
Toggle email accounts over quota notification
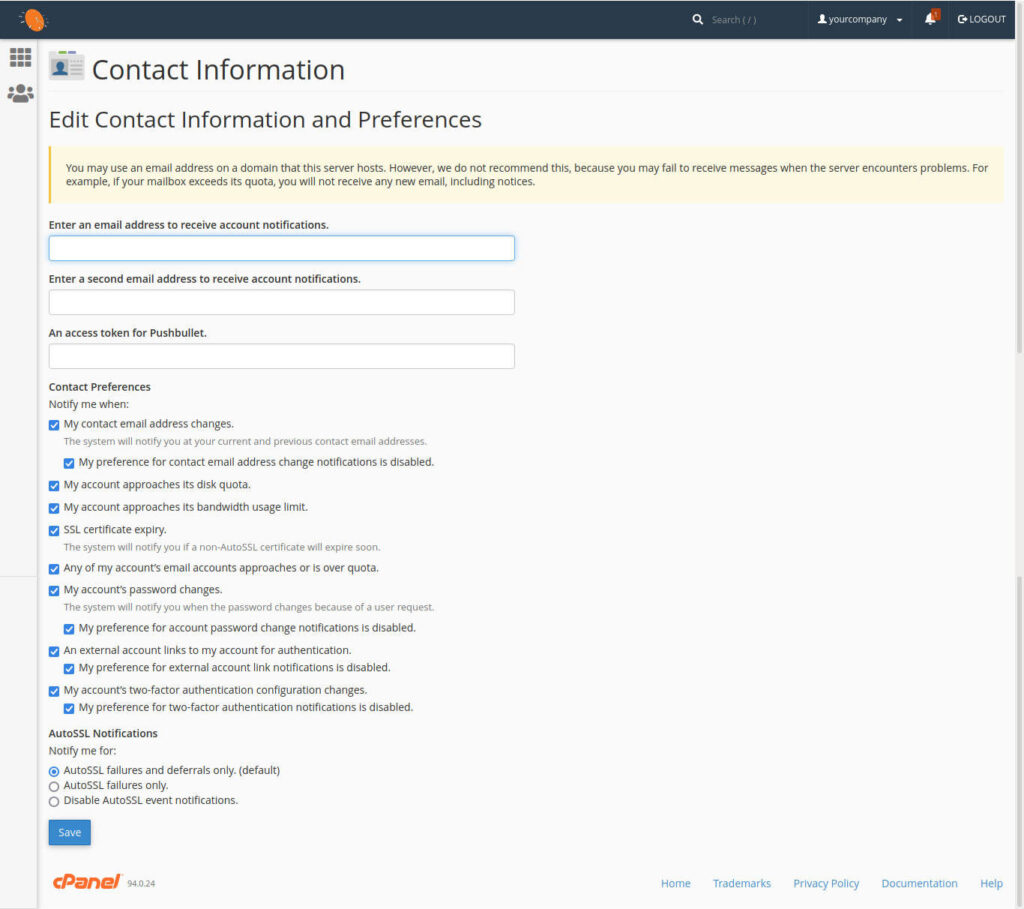(x=54, y=569)
